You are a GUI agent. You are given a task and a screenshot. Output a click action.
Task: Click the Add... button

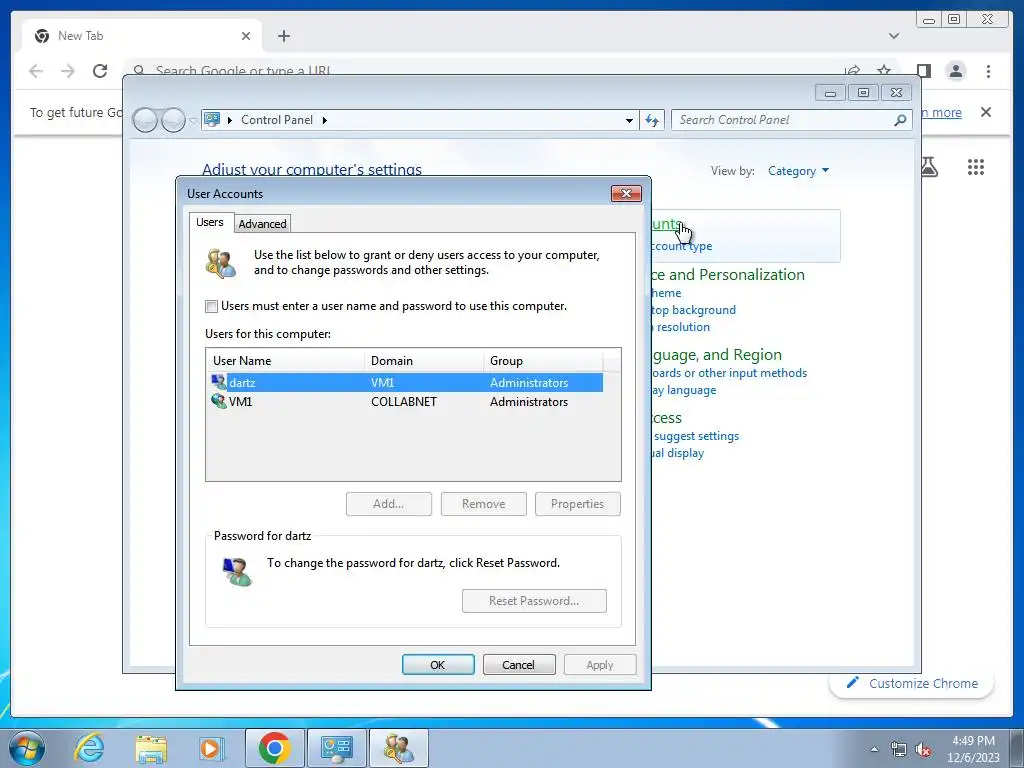point(389,504)
